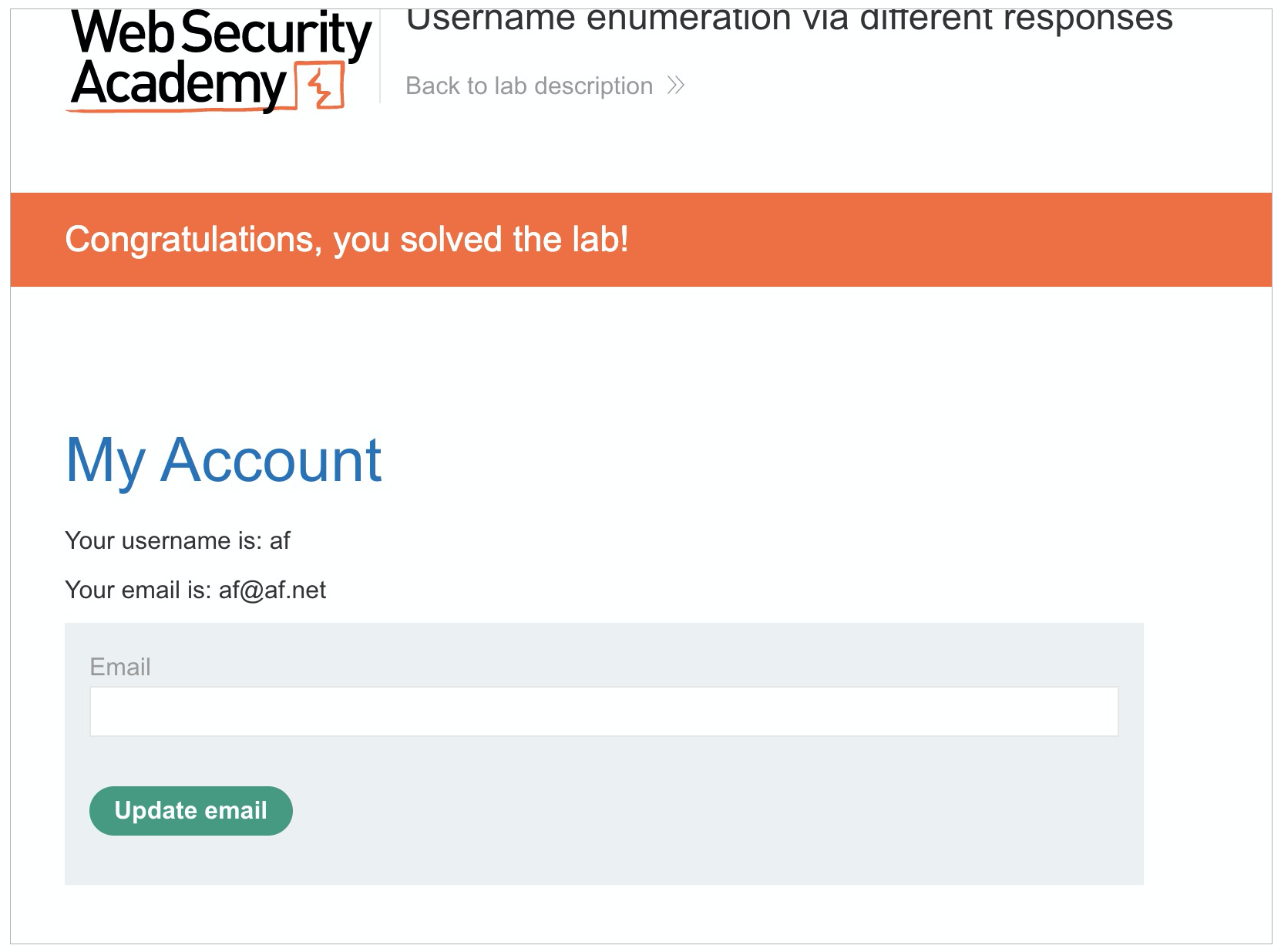The image size is (1281, 952).
Task: Click the "Your email is" label text
Action: tap(138, 590)
